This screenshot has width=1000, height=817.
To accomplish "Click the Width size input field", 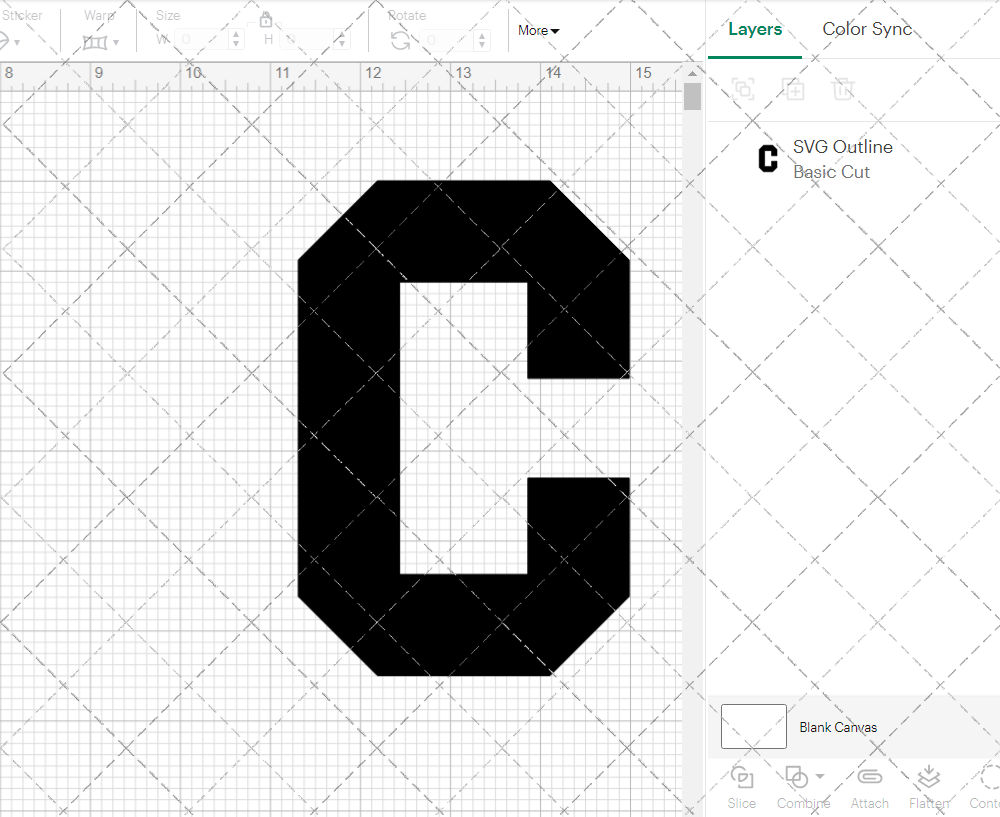I will 201,40.
